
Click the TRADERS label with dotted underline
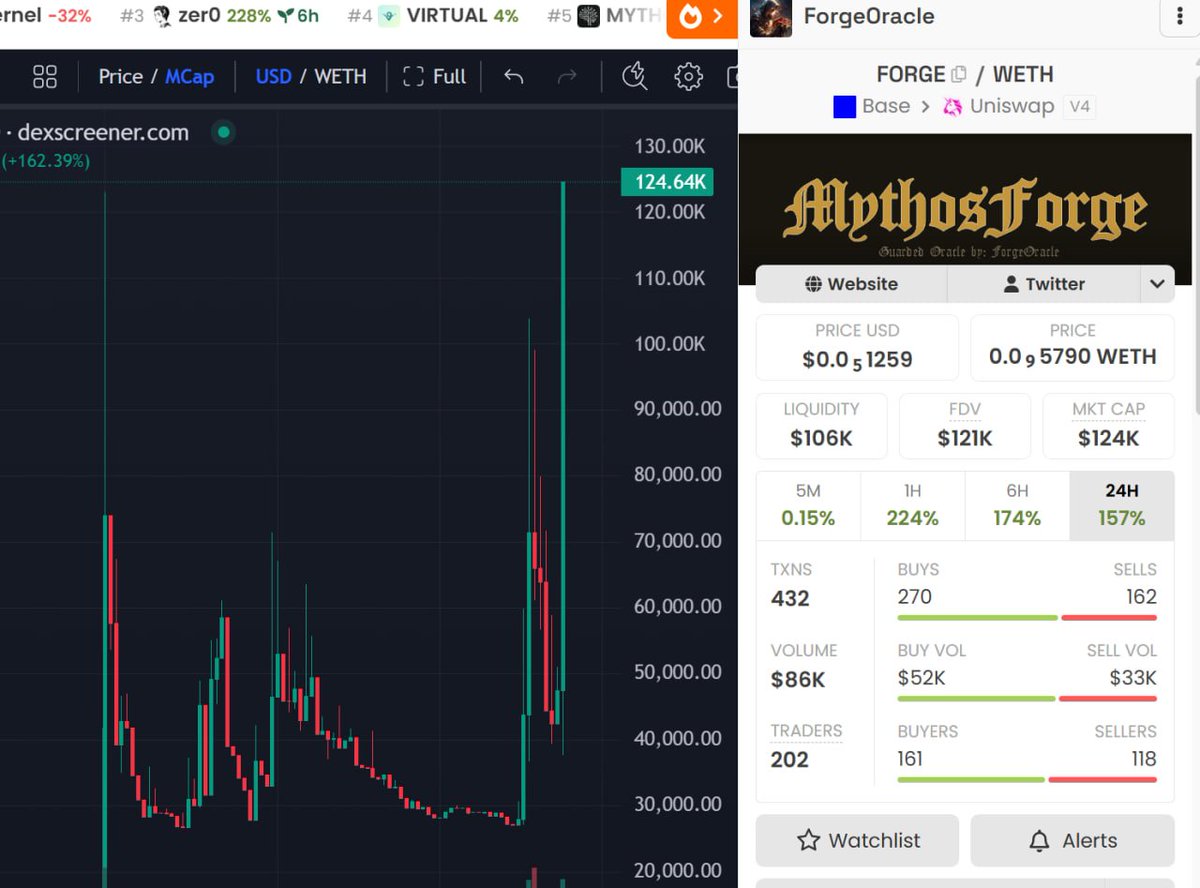click(806, 731)
